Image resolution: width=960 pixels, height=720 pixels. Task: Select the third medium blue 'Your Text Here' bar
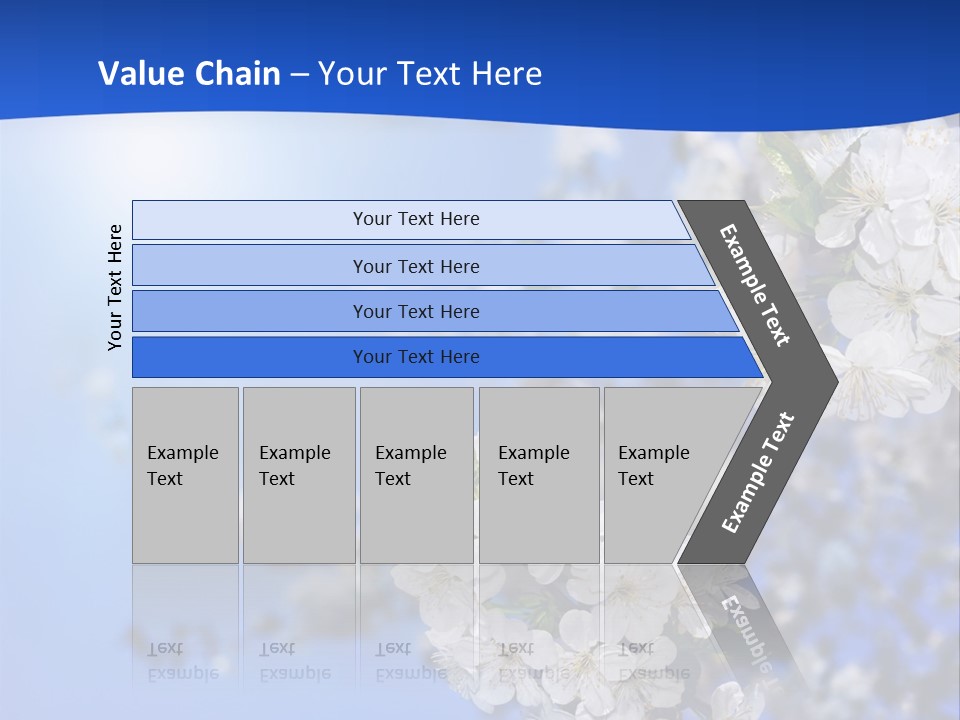(435, 312)
